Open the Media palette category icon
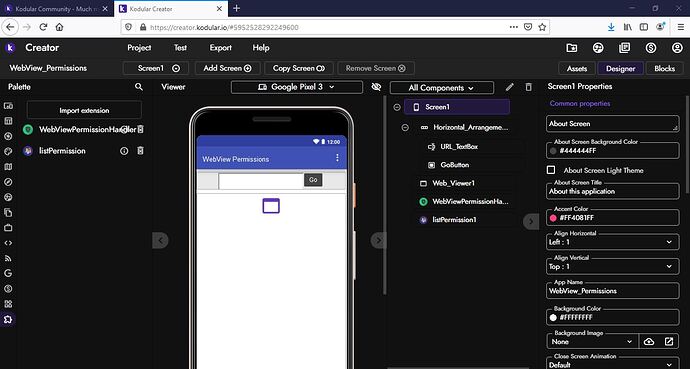Viewport: 690px width, 369px height. [x=8, y=136]
